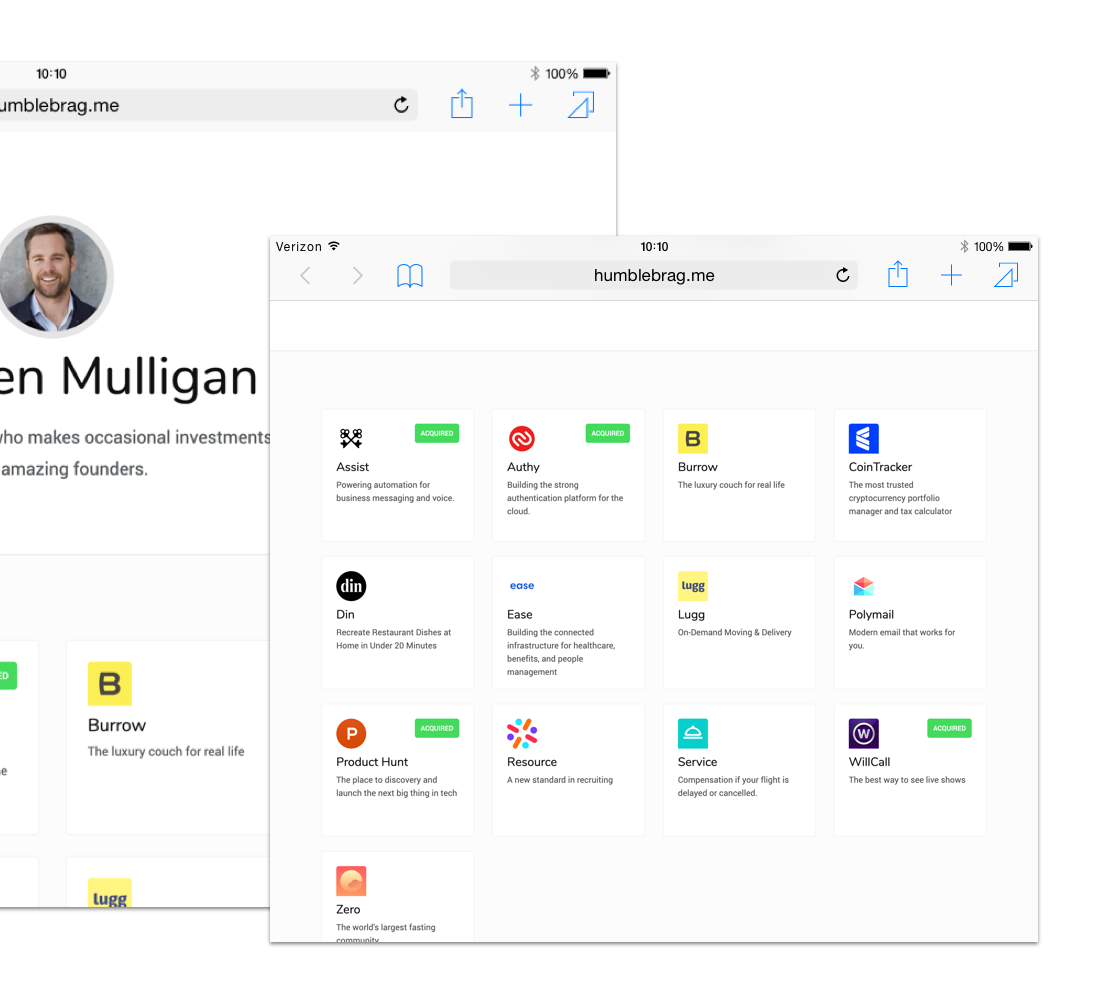Open tabs overview in back Safari window
Image resolution: width=1100 pixels, height=1000 pixels.
click(x=581, y=105)
